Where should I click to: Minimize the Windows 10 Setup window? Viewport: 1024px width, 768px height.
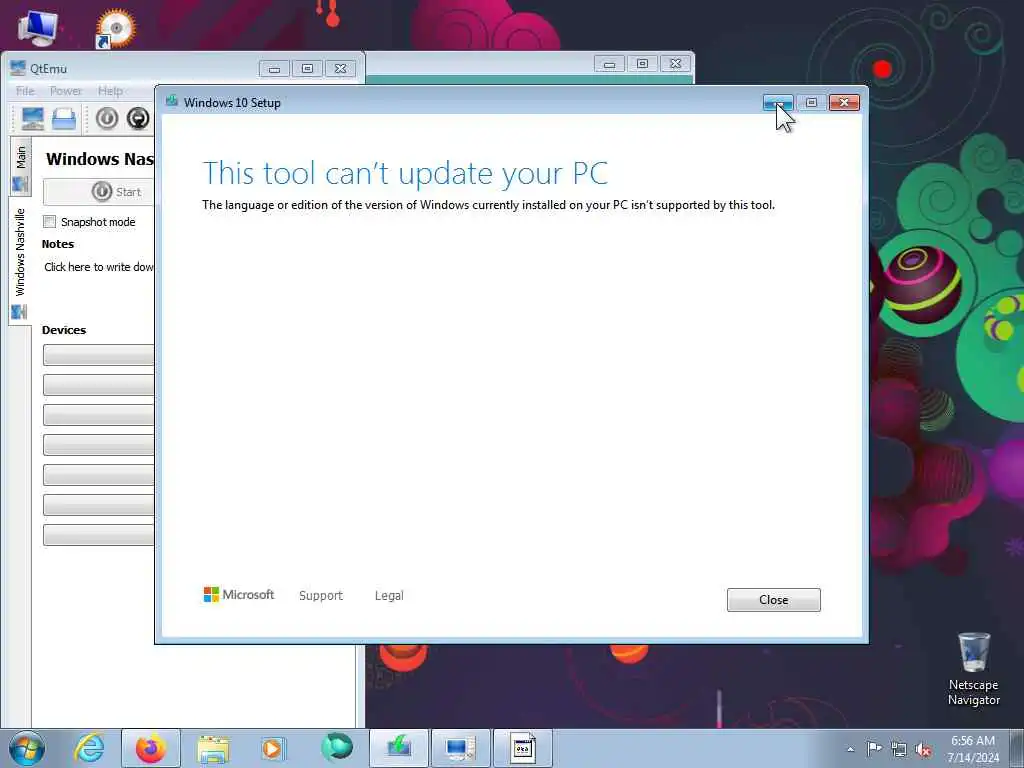point(778,103)
